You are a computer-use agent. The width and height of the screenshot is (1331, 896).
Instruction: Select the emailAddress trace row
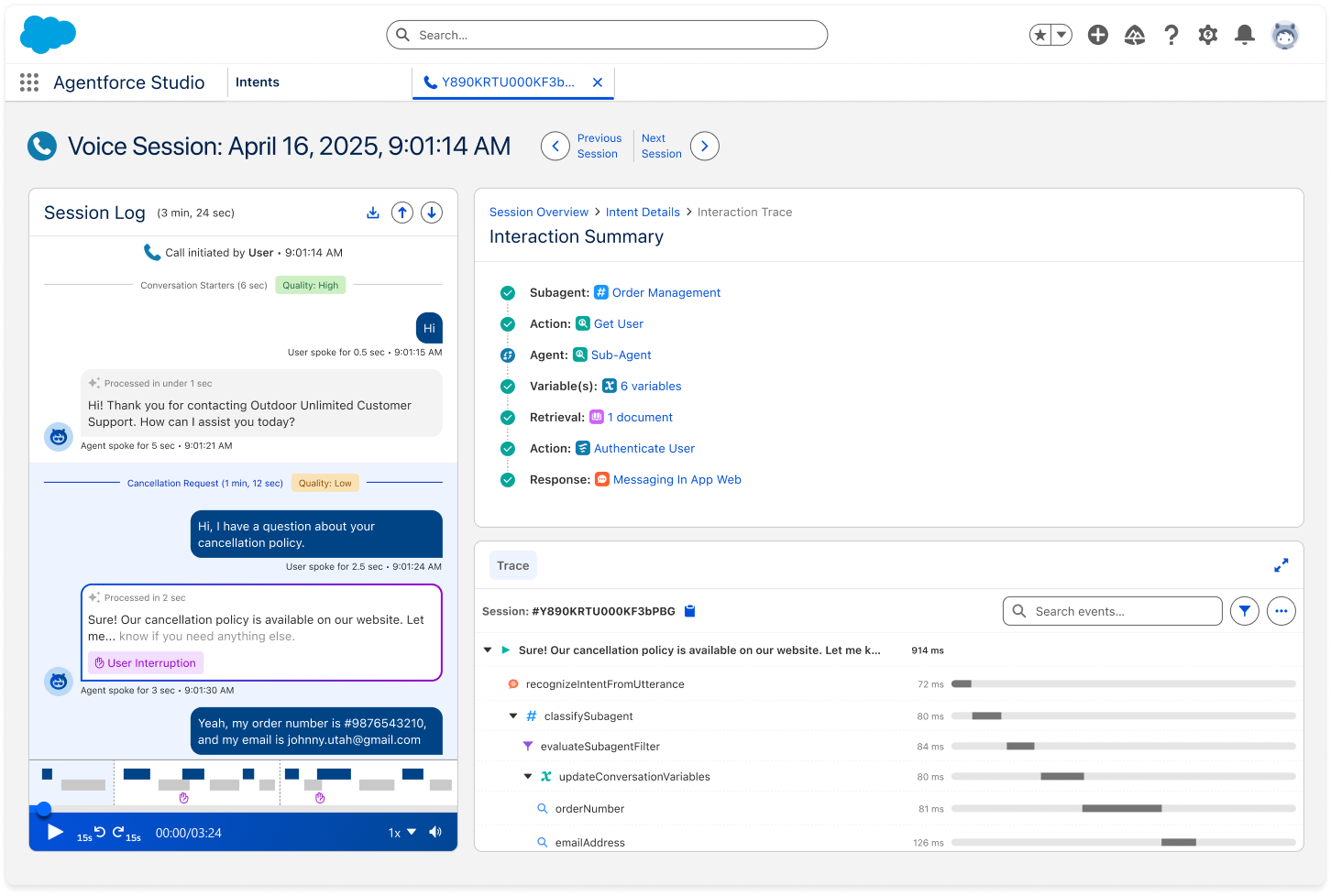889,842
